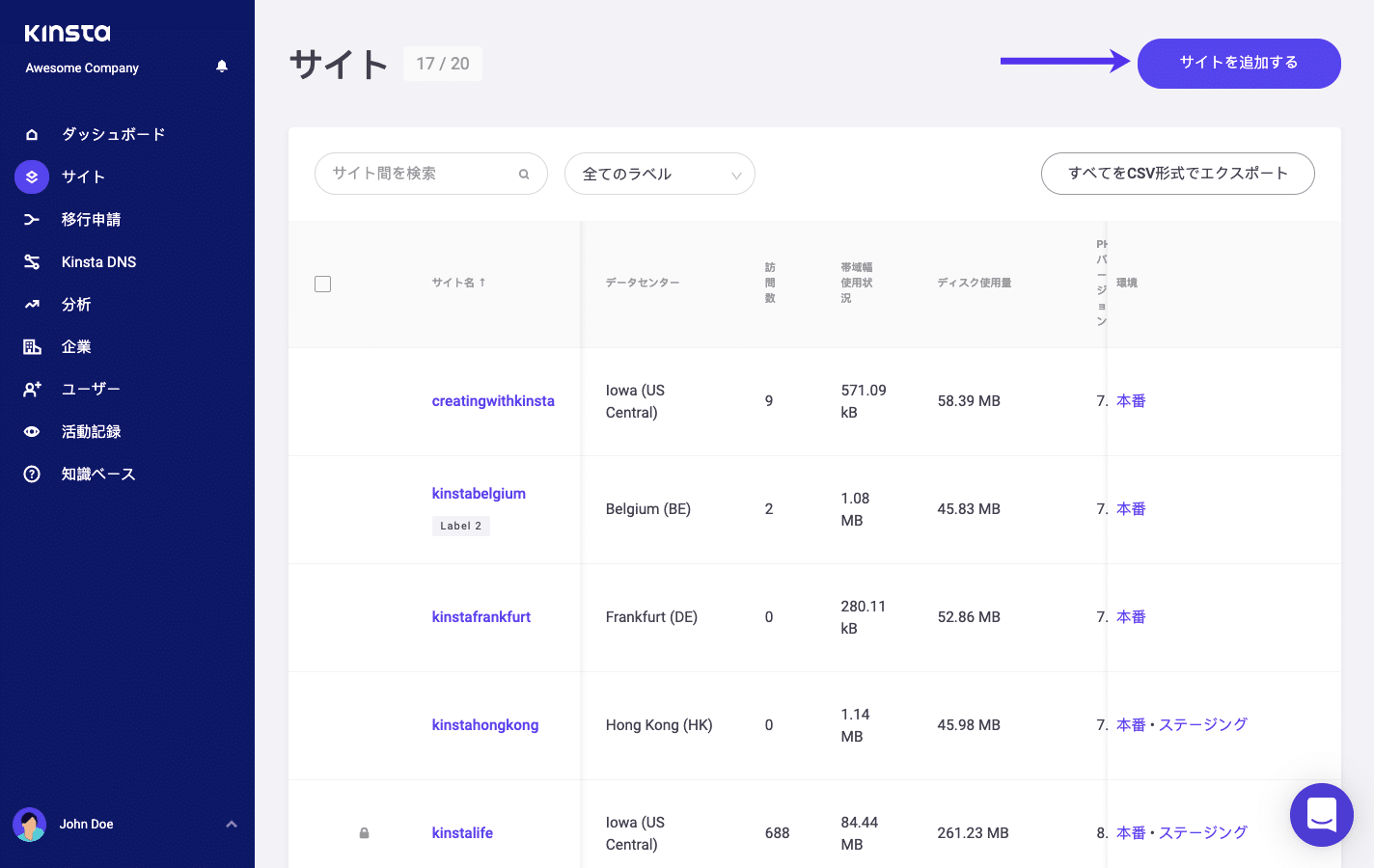
Task: Expand John Doe user menu chevron
Action: (x=232, y=825)
